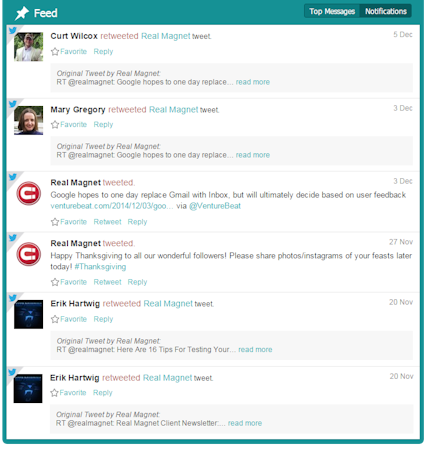
Task: Reply to Erik Hartwig's 16 Tips retweet
Action: pyautogui.click(x=103, y=319)
